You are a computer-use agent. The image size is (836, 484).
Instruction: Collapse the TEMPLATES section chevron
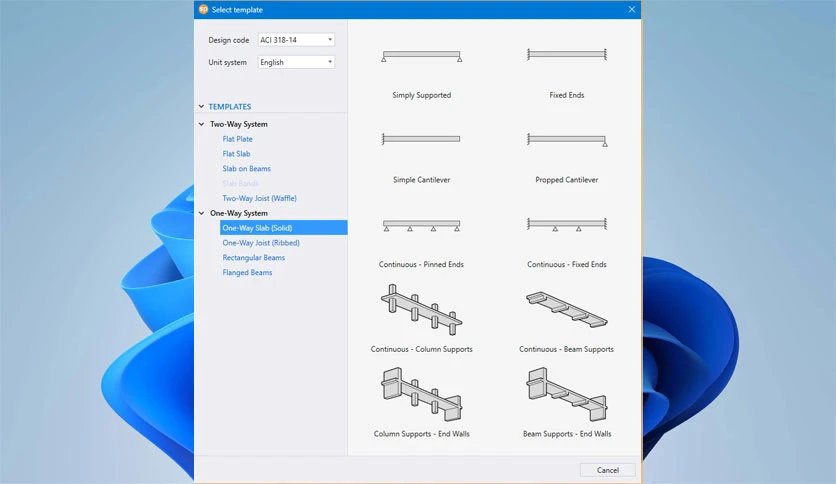(x=202, y=107)
